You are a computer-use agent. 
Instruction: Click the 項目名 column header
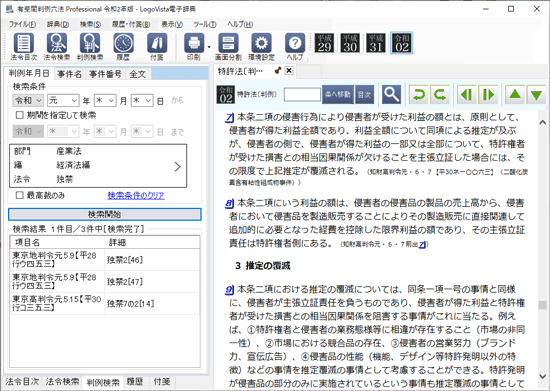58,242
